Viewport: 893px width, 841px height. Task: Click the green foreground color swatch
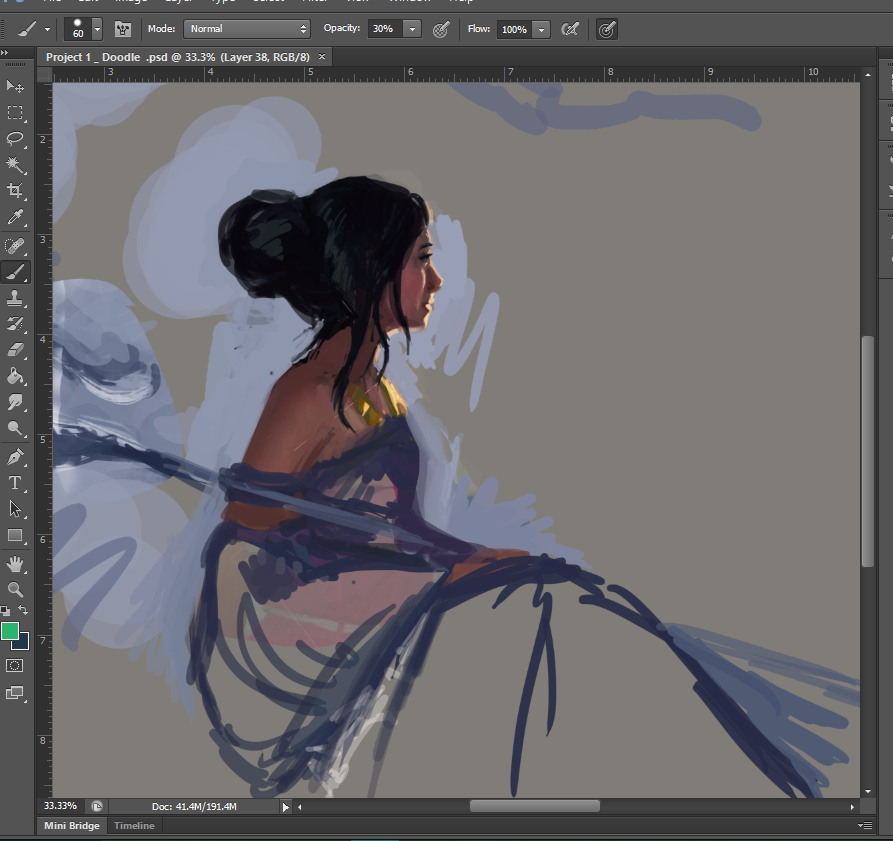[9, 631]
